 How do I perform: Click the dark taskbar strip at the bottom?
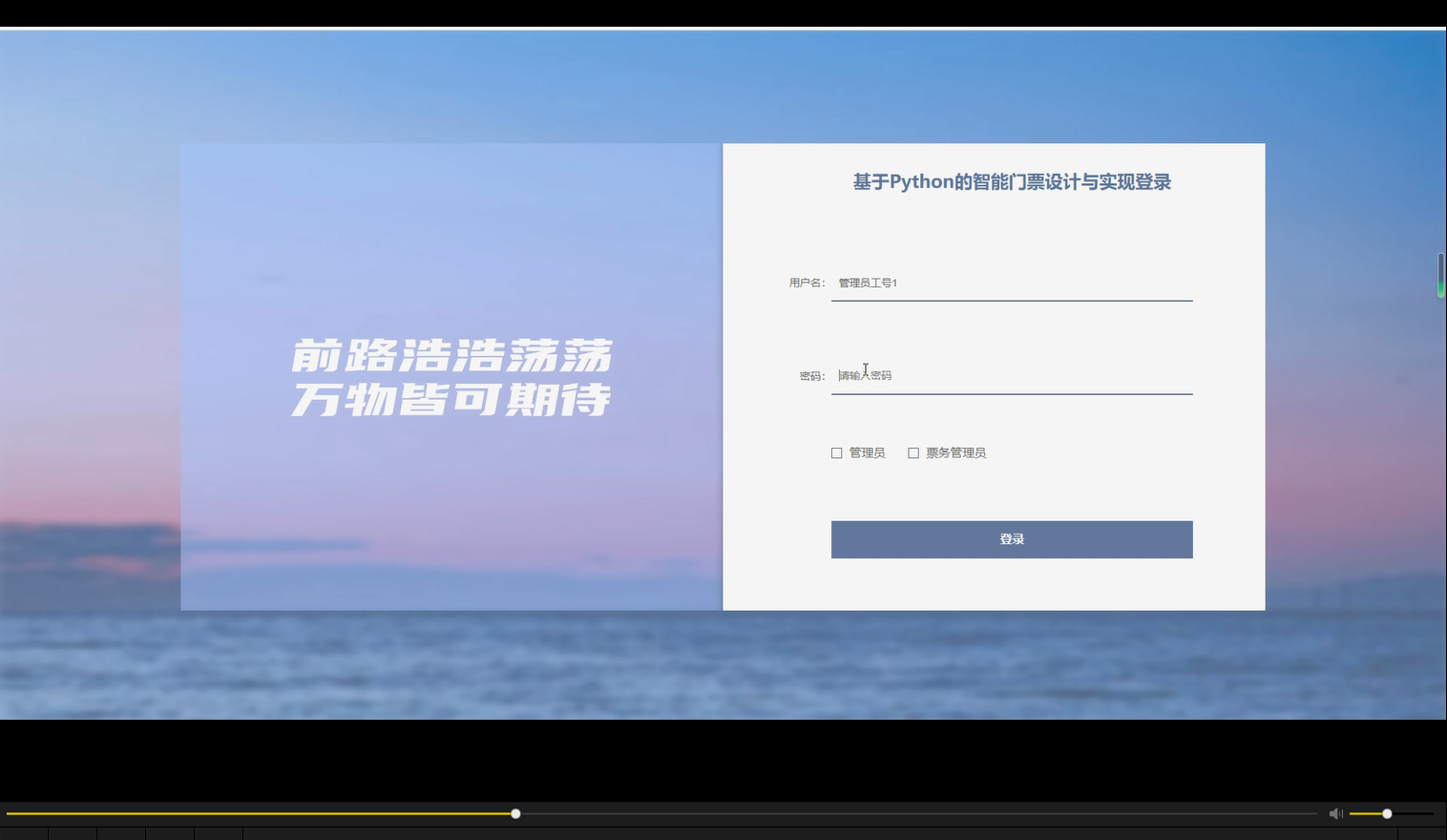pos(668,833)
